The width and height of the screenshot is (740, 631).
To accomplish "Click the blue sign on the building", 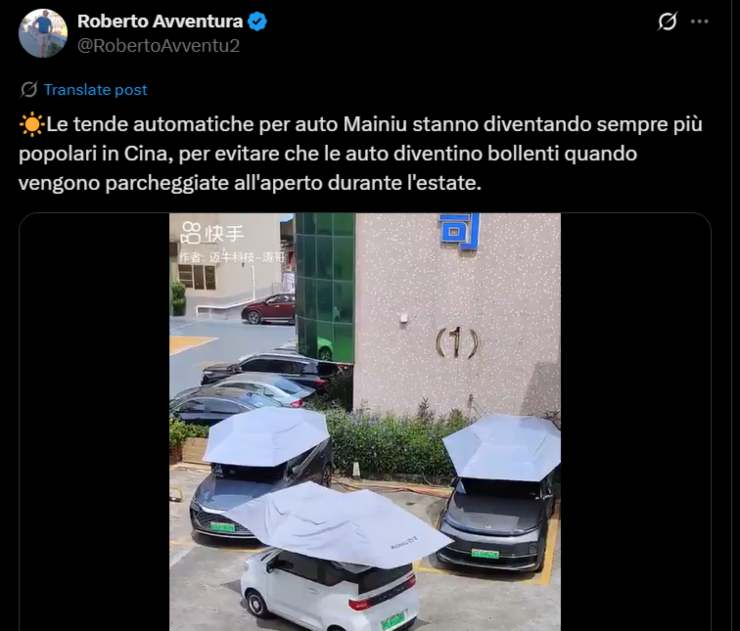I will pos(459,230).
